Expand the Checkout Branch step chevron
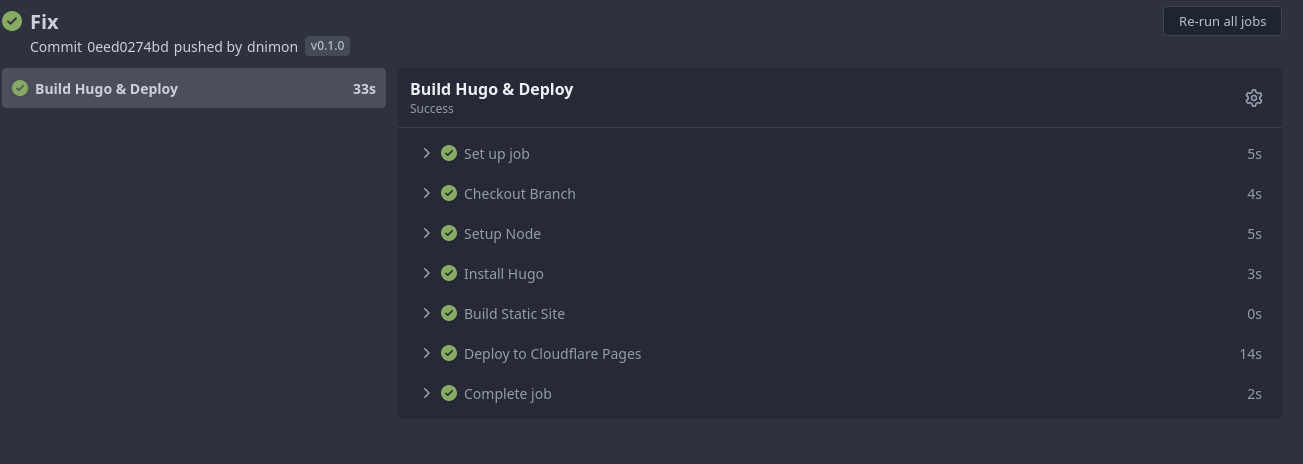The height and width of the screenshot is (464, 1303). [x=427, y=193]
